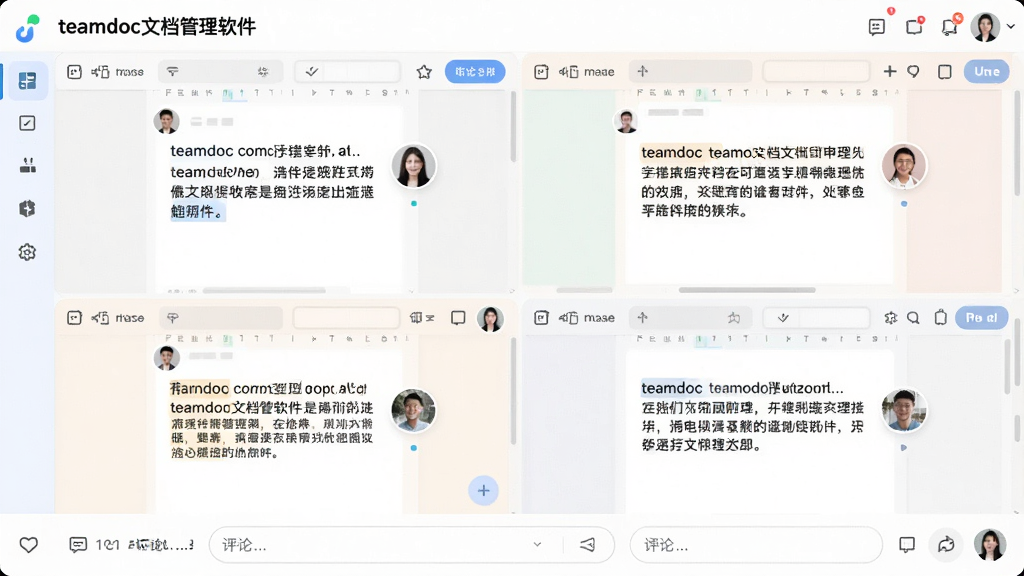Open the task checklist icon in the sidebar

pyautogui.click(x=27, y=123)
